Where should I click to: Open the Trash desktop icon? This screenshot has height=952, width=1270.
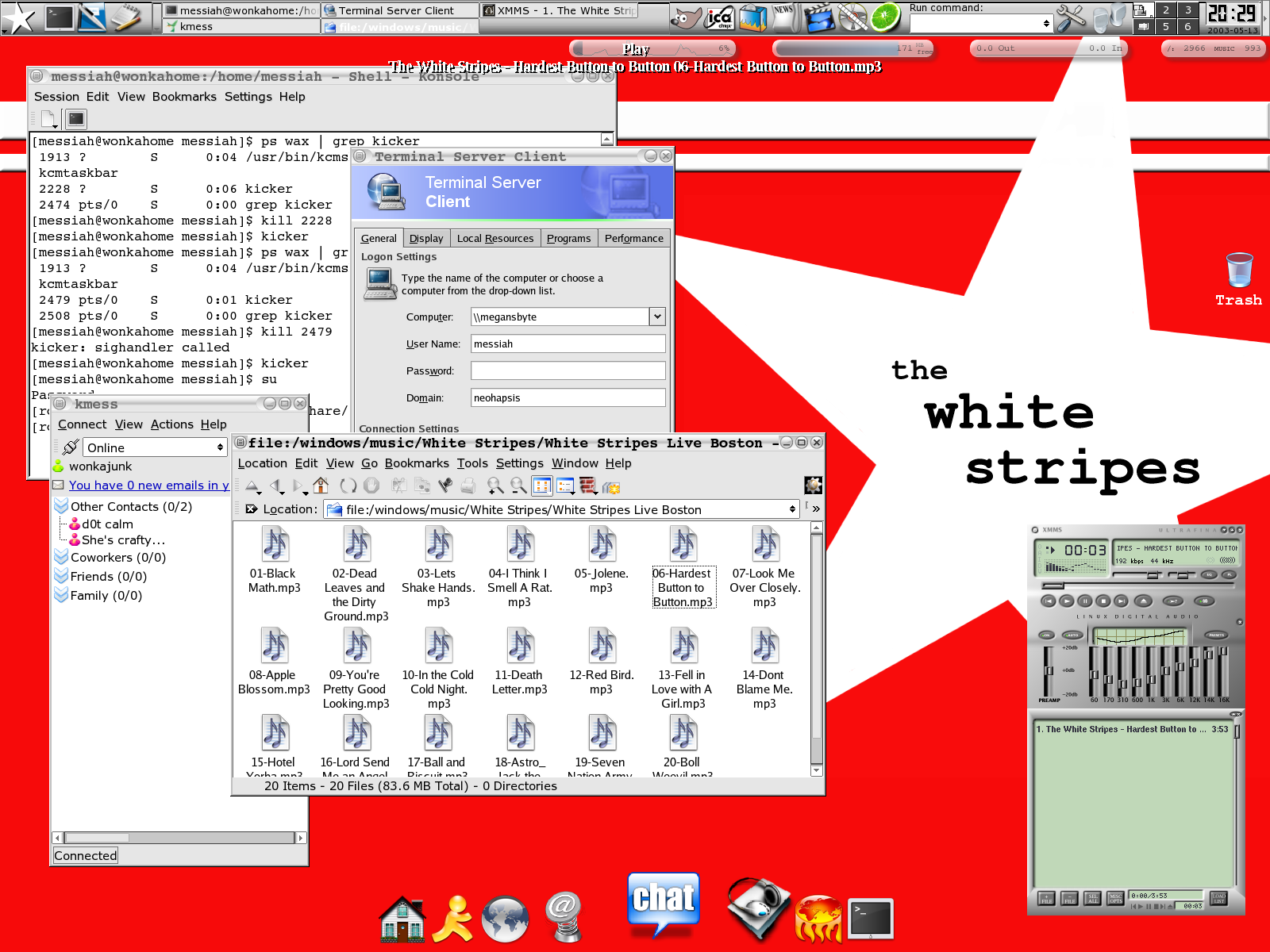tap(1238, 279)
